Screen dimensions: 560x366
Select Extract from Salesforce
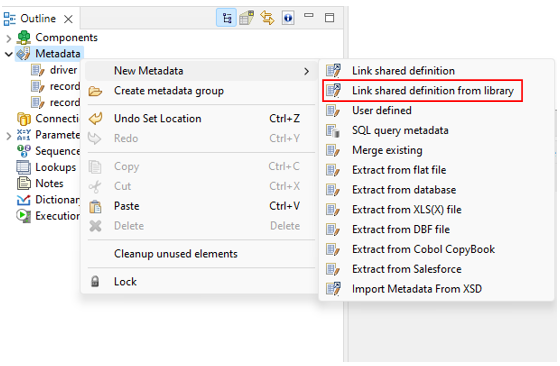436,269
